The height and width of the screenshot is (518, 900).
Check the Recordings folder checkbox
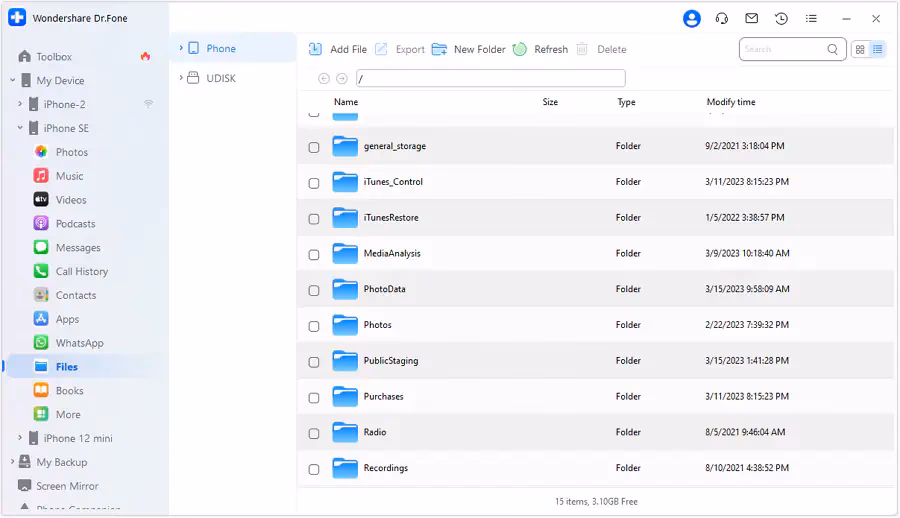tap(314, 469)
